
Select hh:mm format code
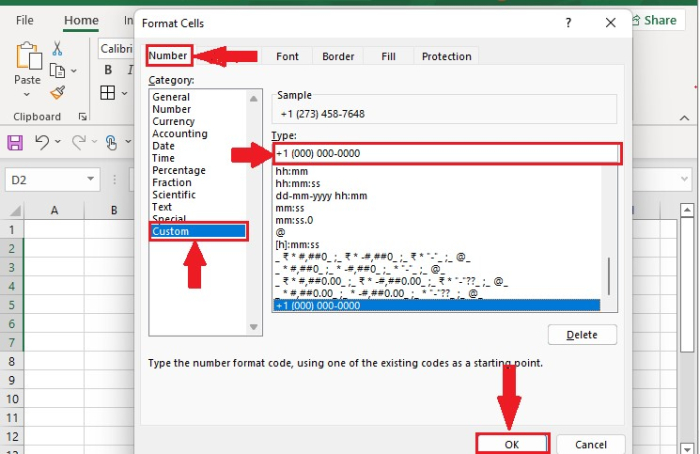(292, 171)
